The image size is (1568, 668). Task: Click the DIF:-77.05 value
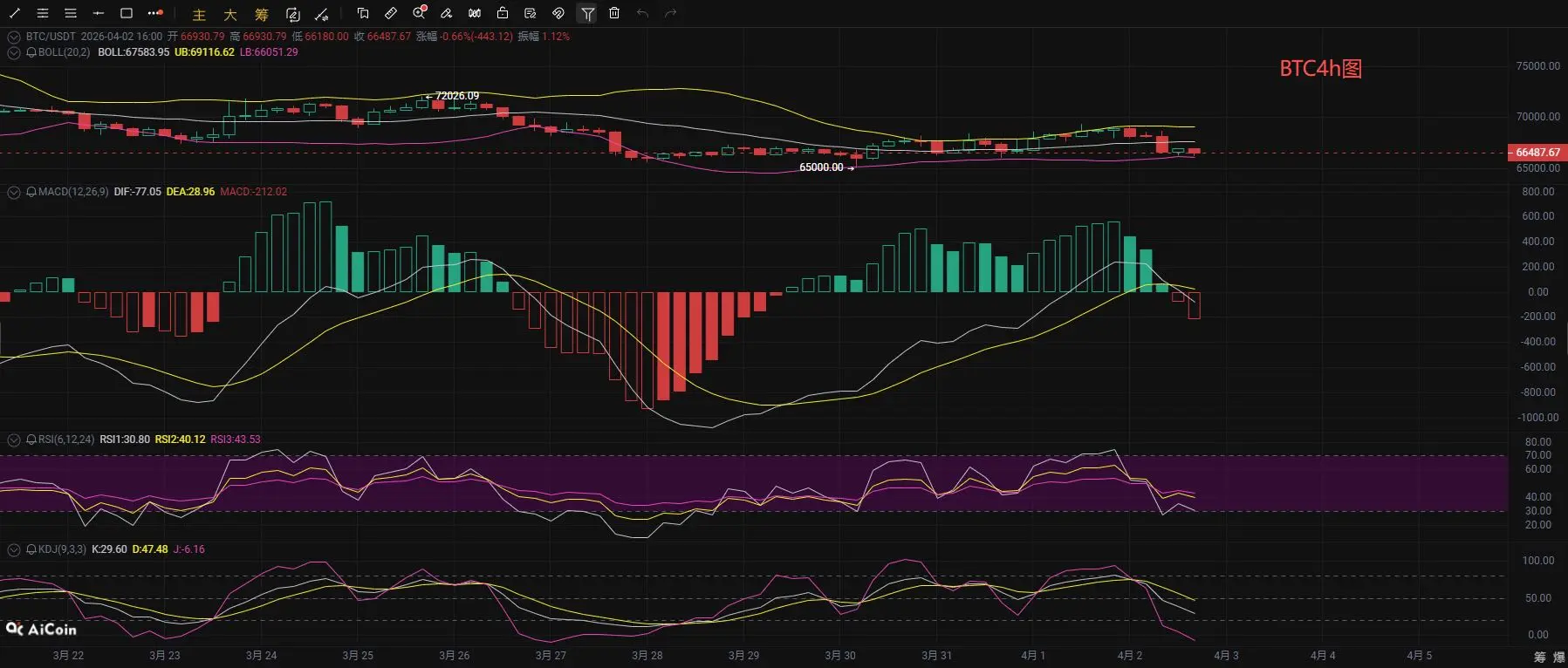(x=138, y=192)
